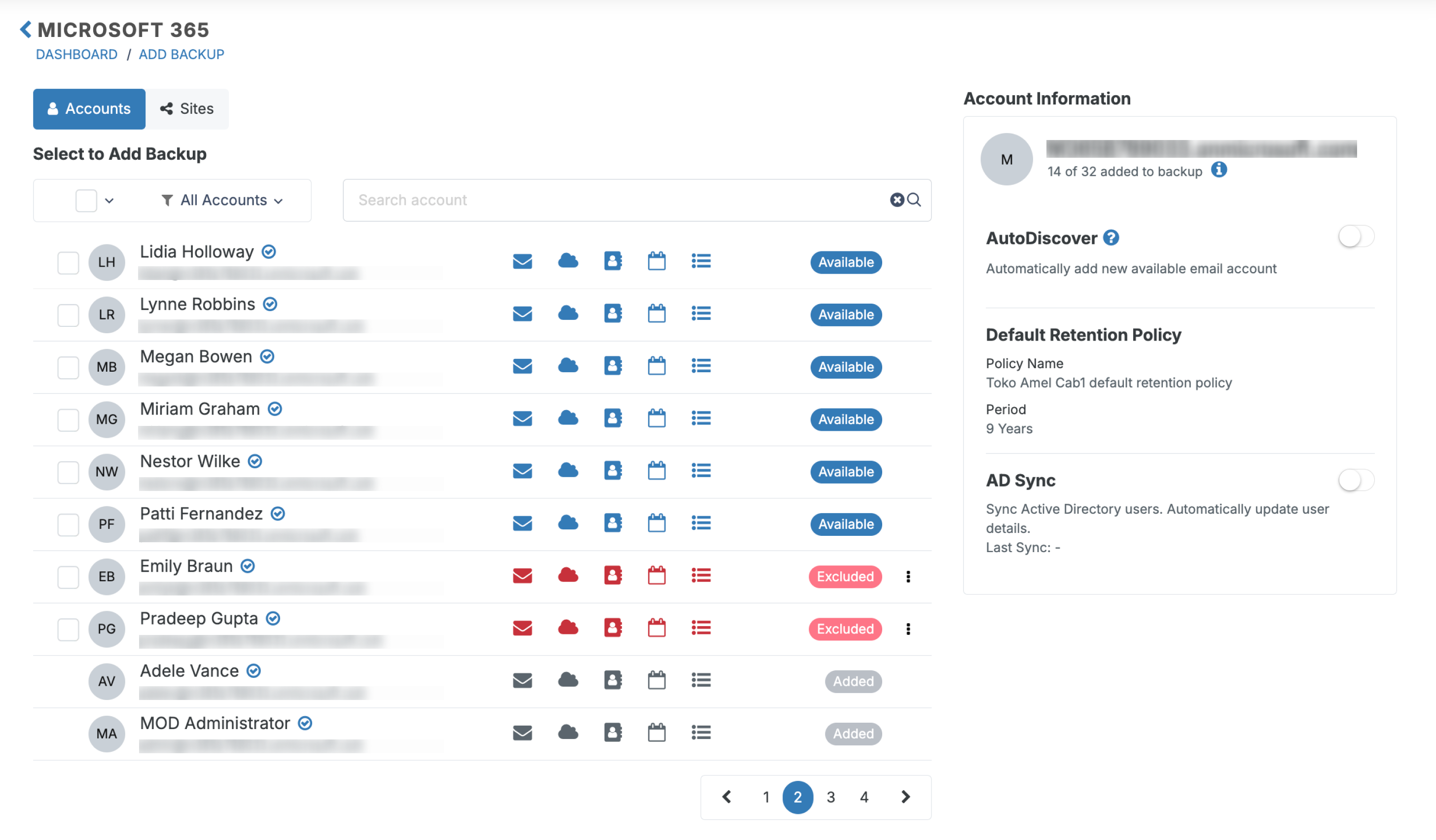
Task: Open the AutoDiscover help question mark
Action: point(1111,238)
